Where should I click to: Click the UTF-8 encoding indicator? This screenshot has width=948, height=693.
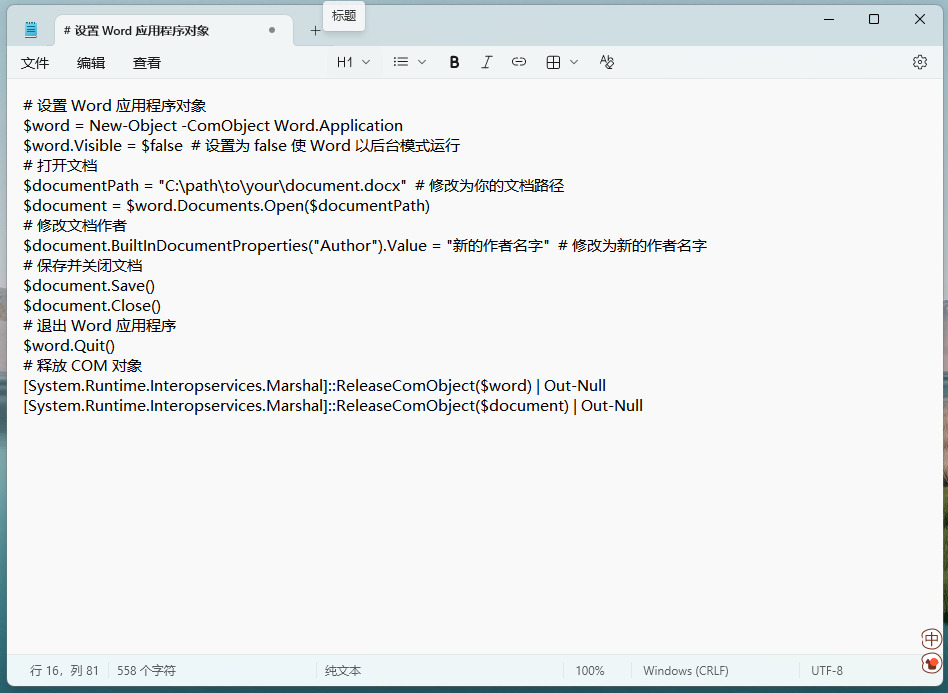click(826, 671)
